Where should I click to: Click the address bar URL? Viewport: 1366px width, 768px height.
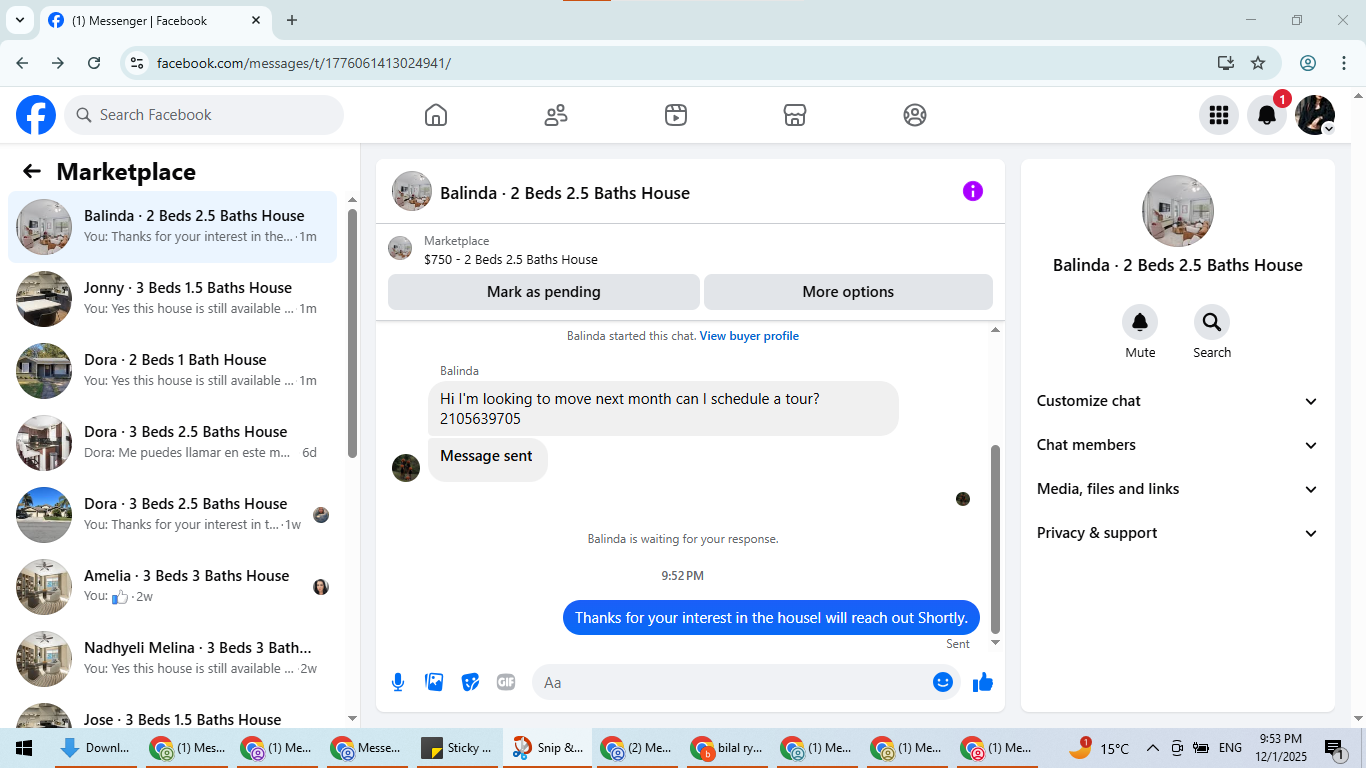tap(304, 63)
